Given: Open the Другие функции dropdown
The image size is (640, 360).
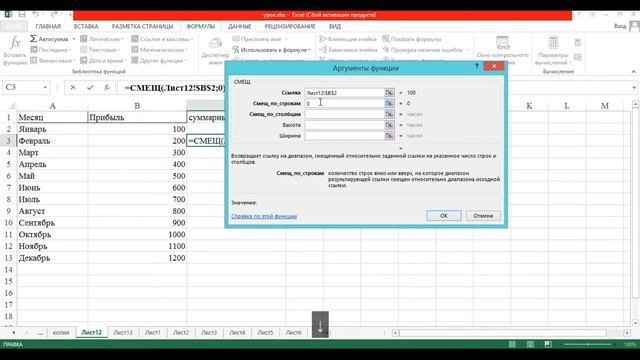Looking at the screenshot, I should pyautogui.click(x=159, y=60).
